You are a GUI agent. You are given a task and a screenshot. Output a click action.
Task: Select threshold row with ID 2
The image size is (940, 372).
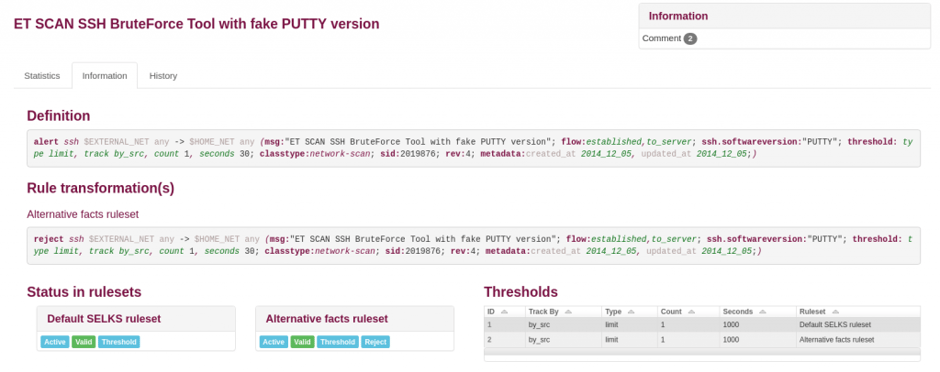tap(702, 339)
